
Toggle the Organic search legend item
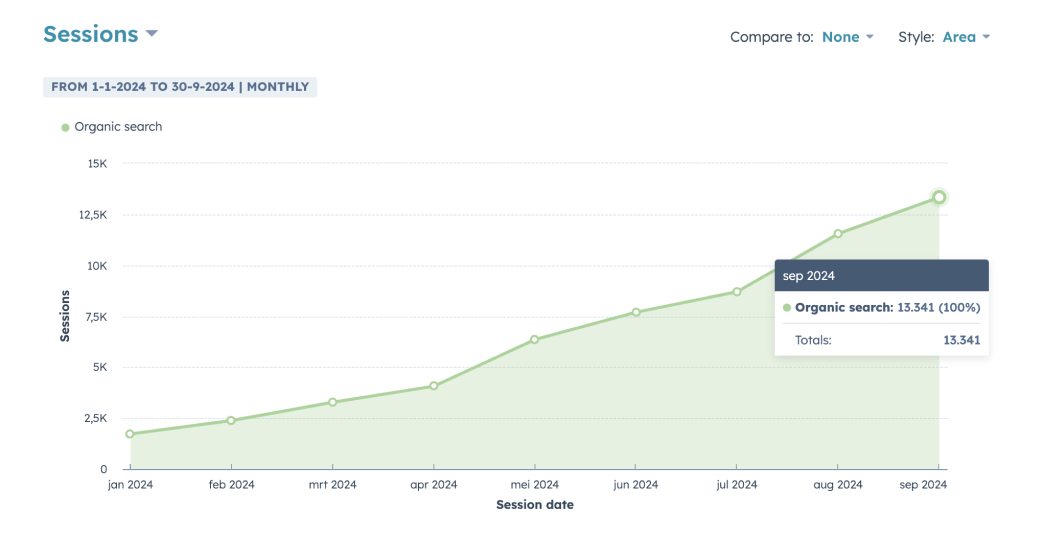(112, 127)
